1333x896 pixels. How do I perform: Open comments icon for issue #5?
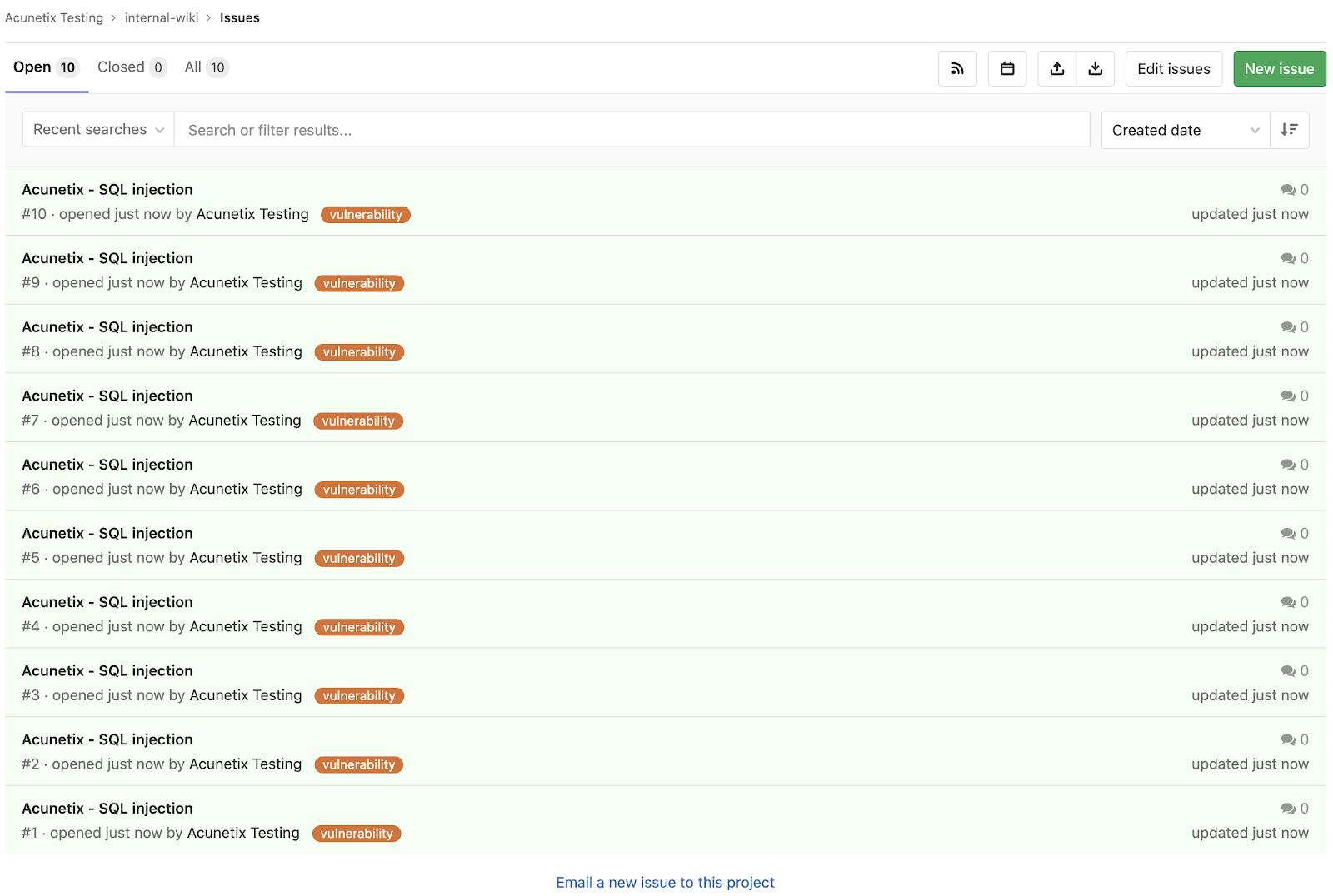click(1288, 534)
